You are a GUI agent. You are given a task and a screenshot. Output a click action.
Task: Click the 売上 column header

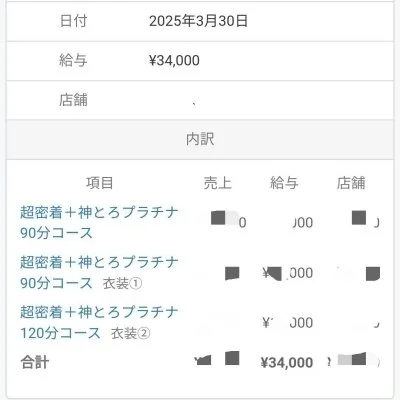[x=218, y=183]
